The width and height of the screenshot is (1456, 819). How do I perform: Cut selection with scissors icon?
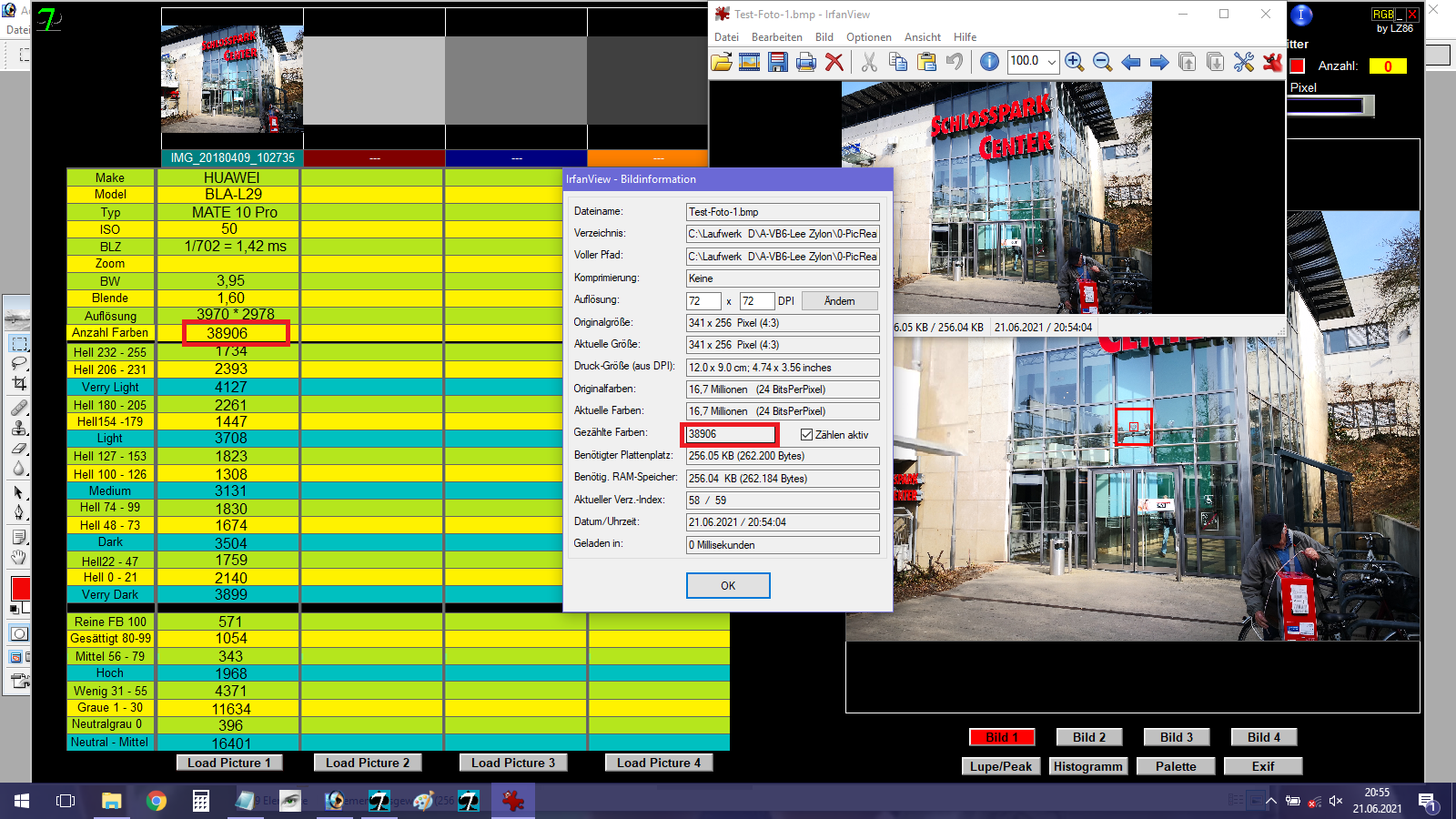869,62
